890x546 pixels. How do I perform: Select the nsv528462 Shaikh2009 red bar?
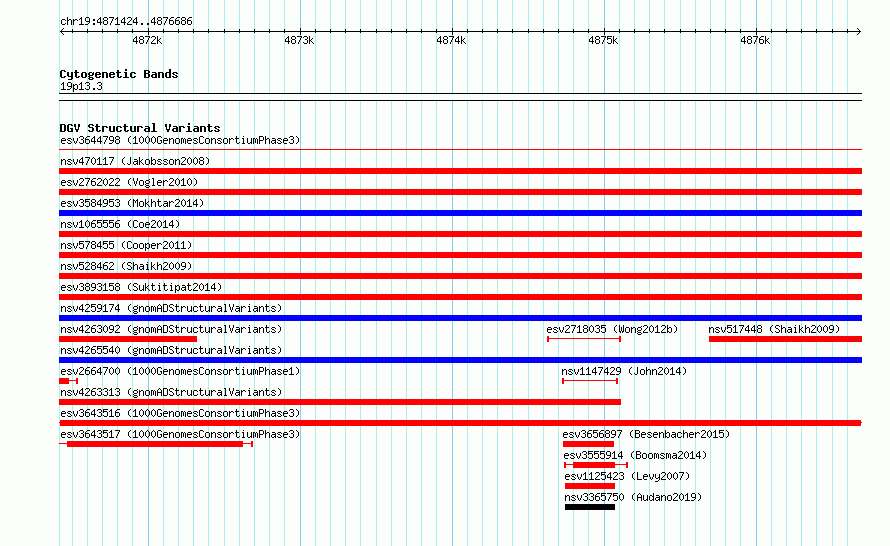point(460,276)
